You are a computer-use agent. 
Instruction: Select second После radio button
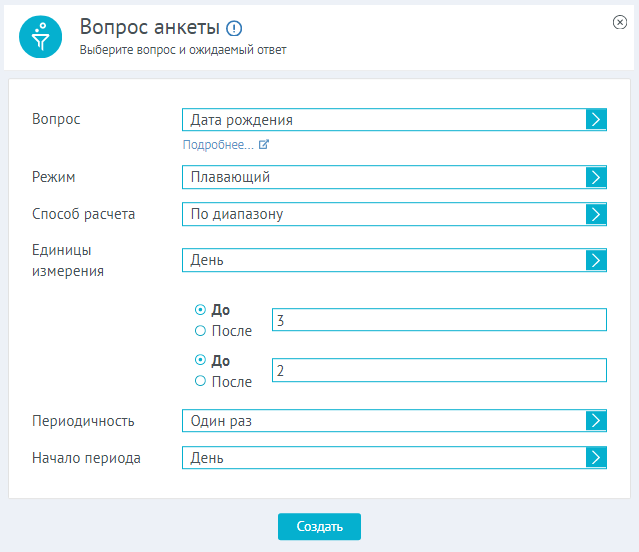pyautogui.click(x=200, y=381)
